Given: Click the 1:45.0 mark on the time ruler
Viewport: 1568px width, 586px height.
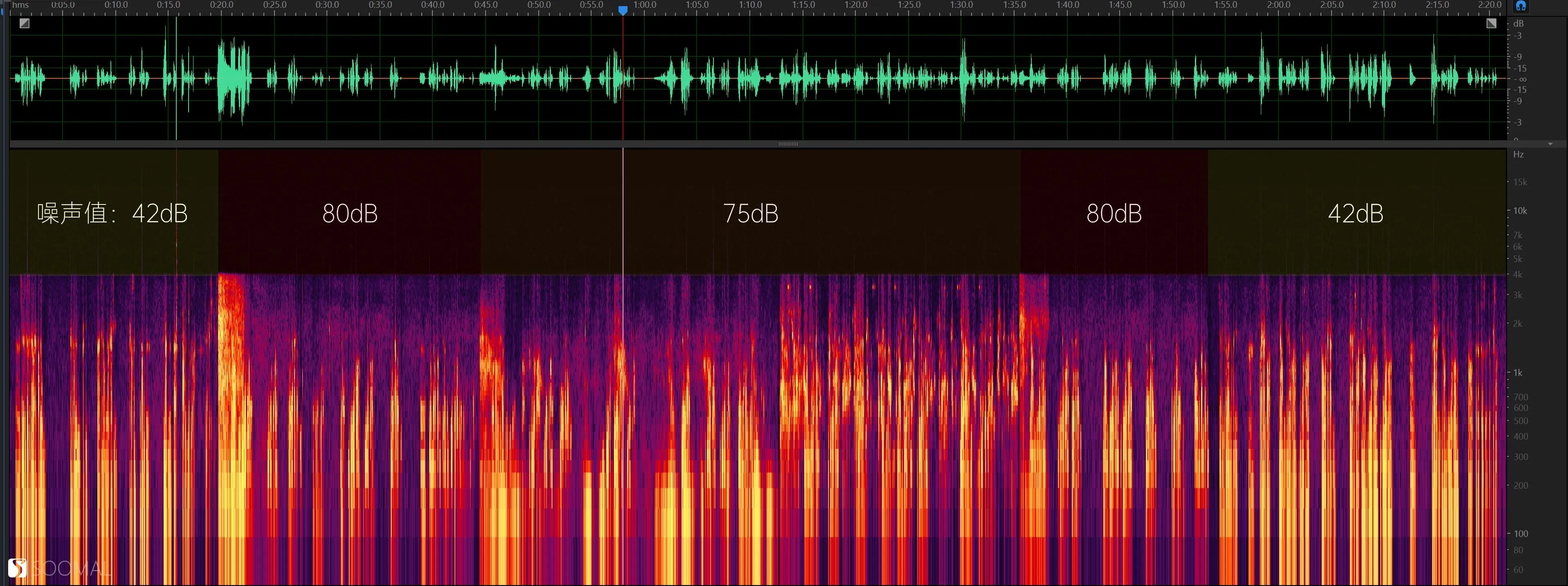Looking at the screenshot, I should pos(1120,5).
